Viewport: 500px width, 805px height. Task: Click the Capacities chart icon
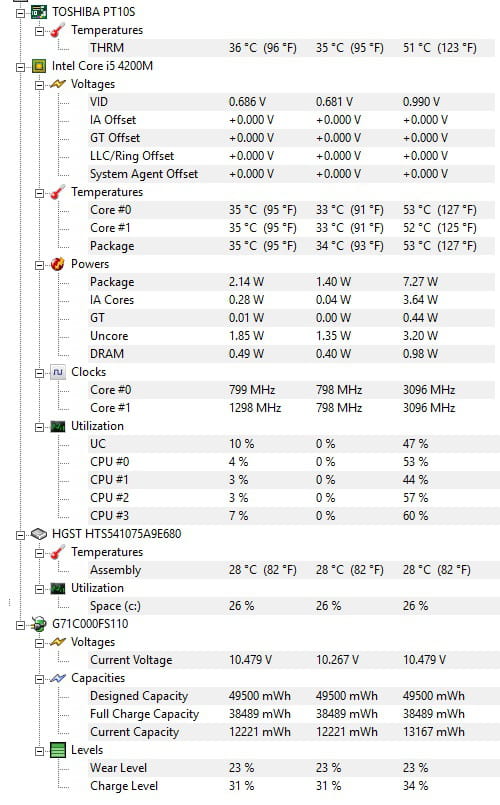pos(57,678)
